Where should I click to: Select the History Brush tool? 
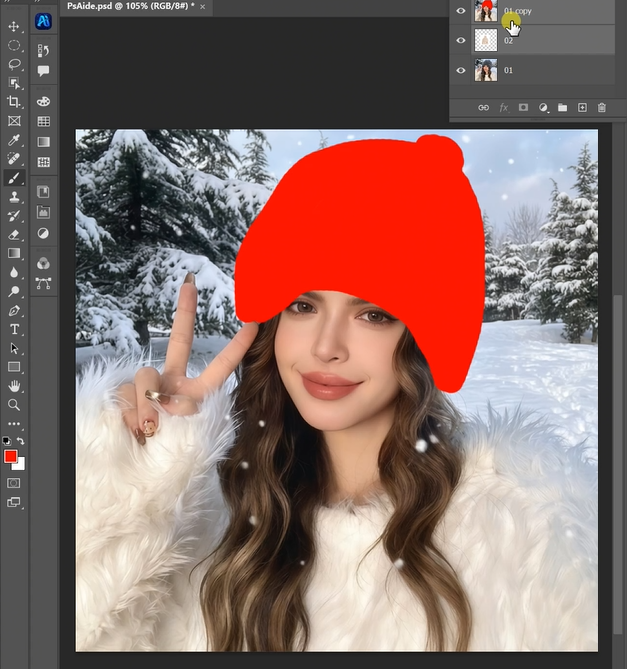click(x=14, y=216)
